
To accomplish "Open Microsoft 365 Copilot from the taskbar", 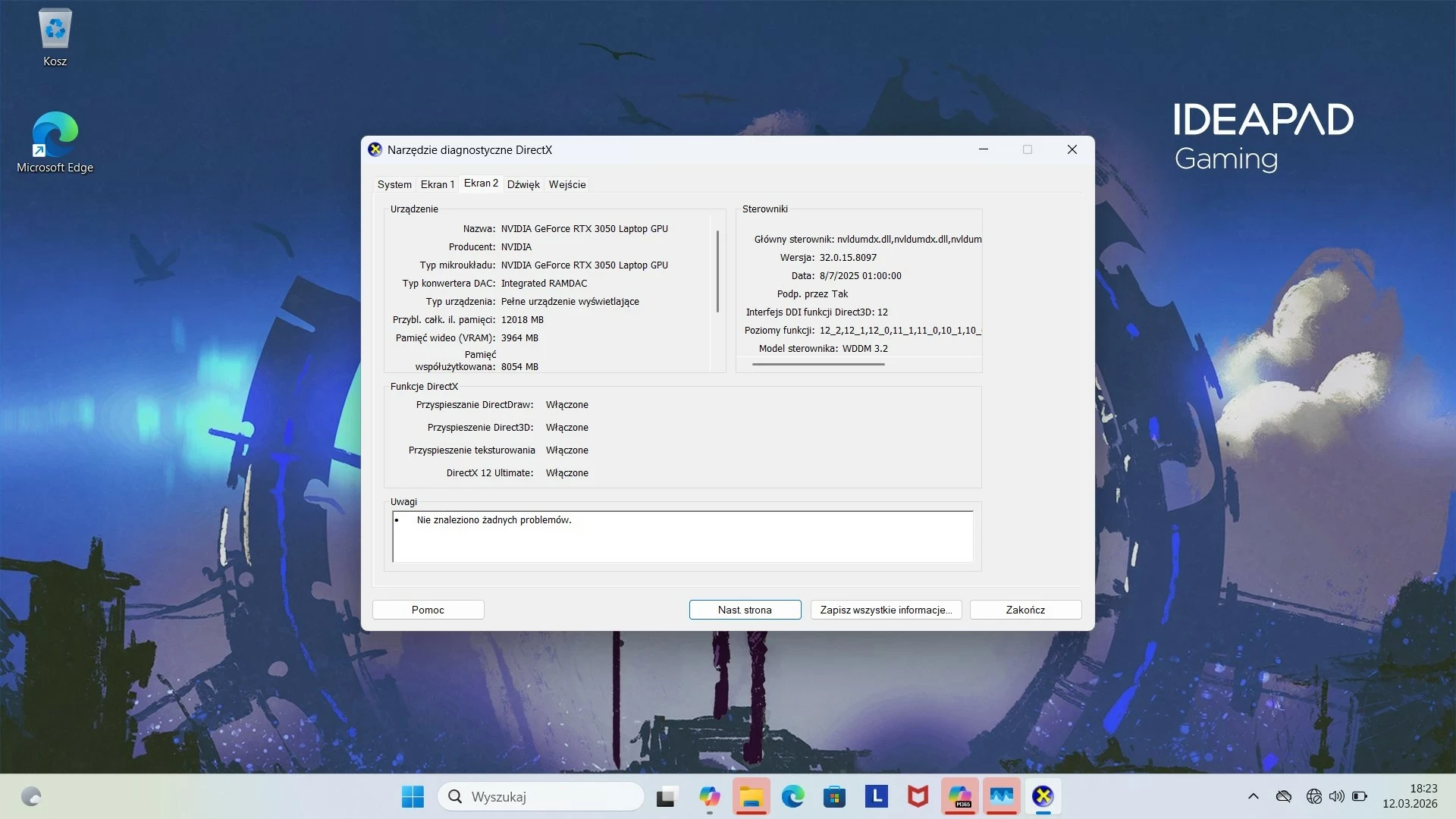I will [x=959, y=796].
